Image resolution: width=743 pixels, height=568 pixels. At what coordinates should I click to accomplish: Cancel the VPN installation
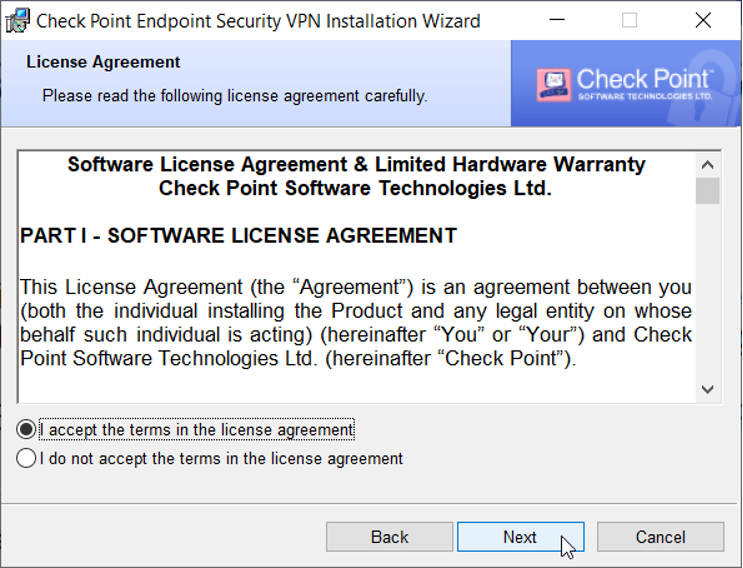[x=660, y=537]
